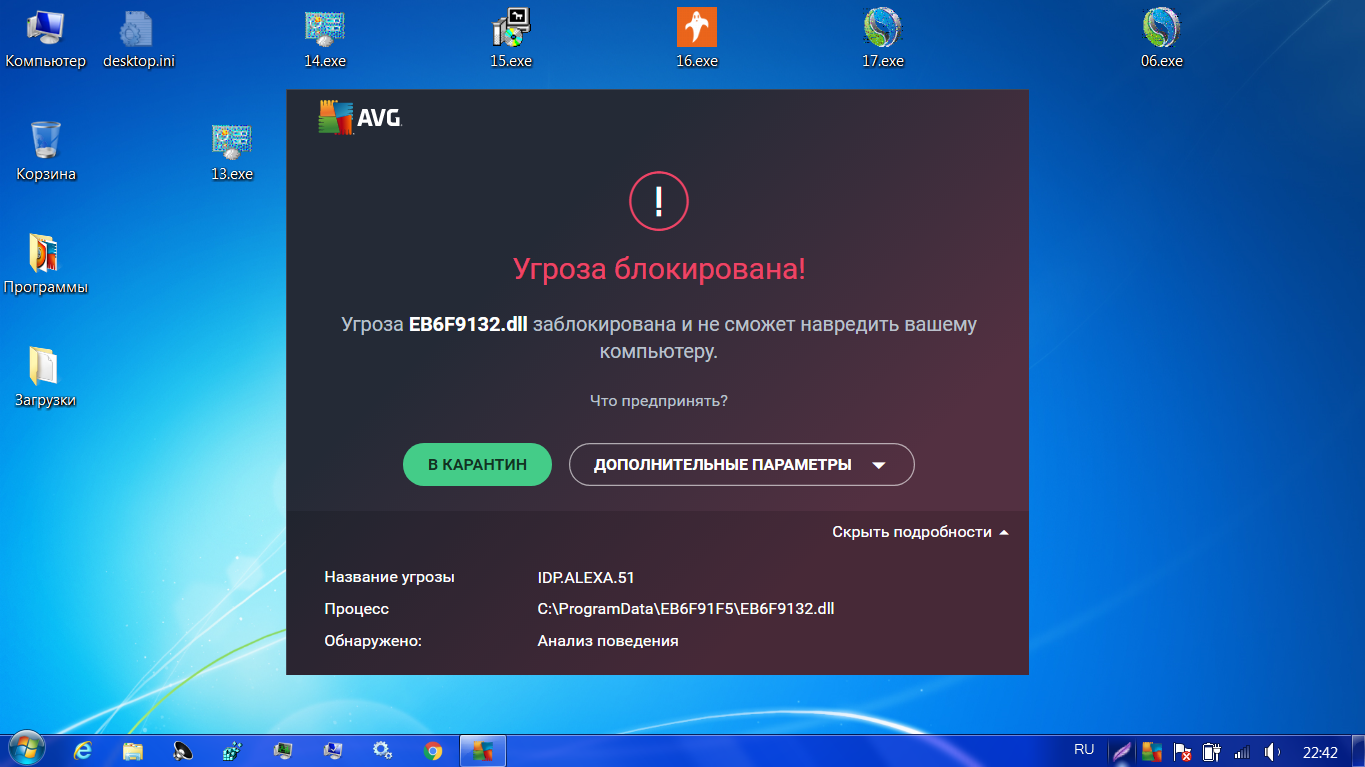Viewport: 1365px width, 767px height.
Task: Select the 17.exe desktop icon
Action: (883, 40)
